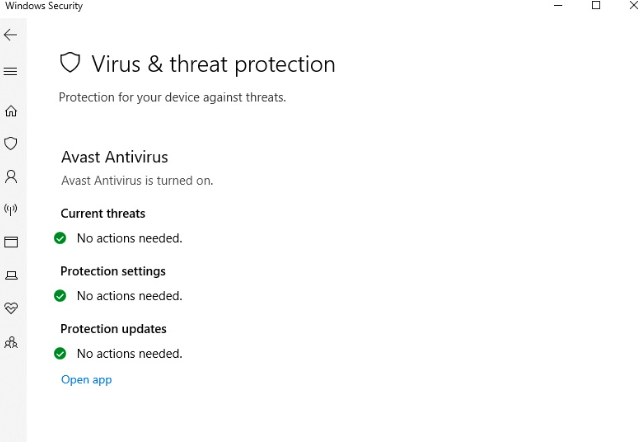Go to the Home section
Viewport: 643px width, 442px height.
click(x=11, y=111)
